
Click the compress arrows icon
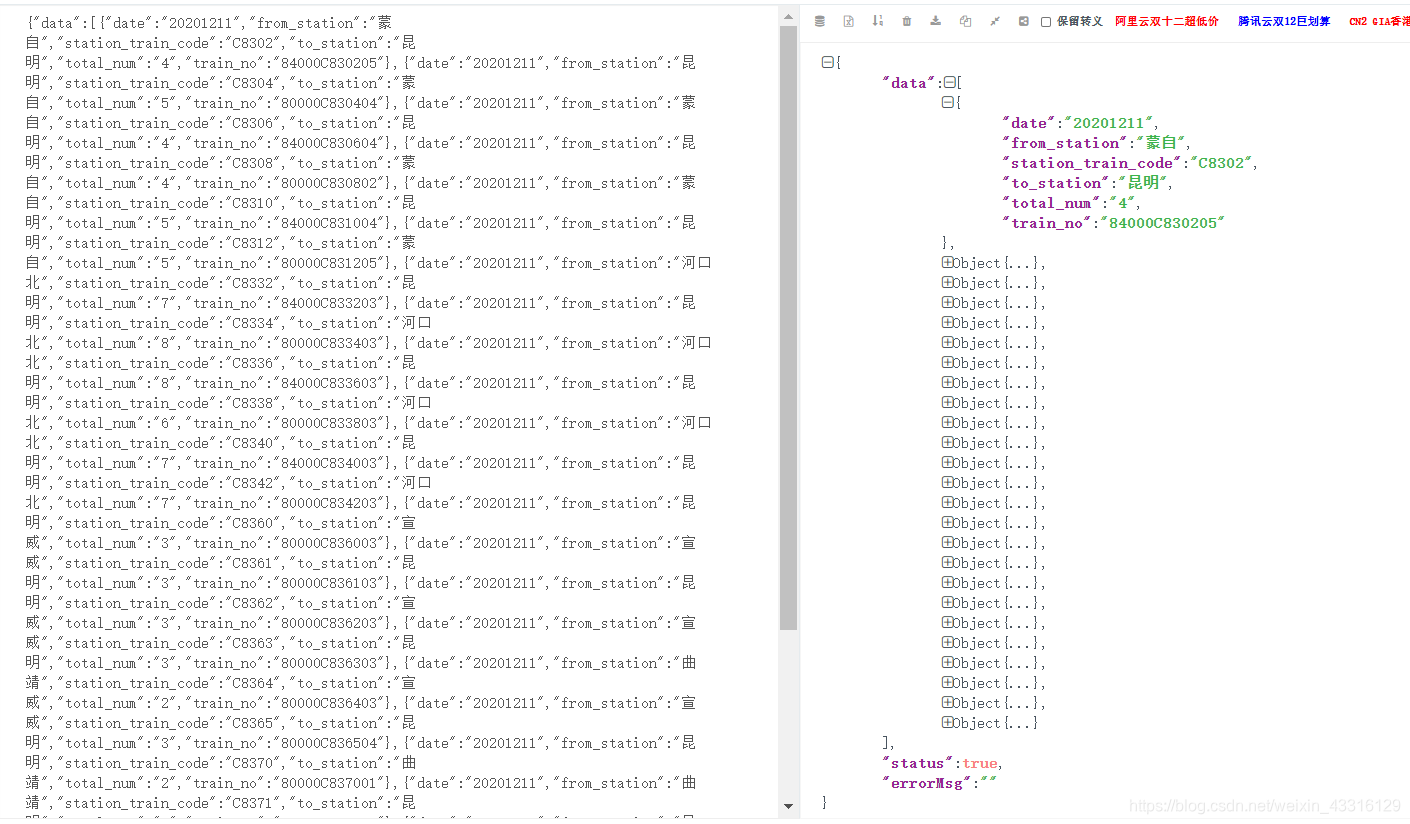pos(995,21)
